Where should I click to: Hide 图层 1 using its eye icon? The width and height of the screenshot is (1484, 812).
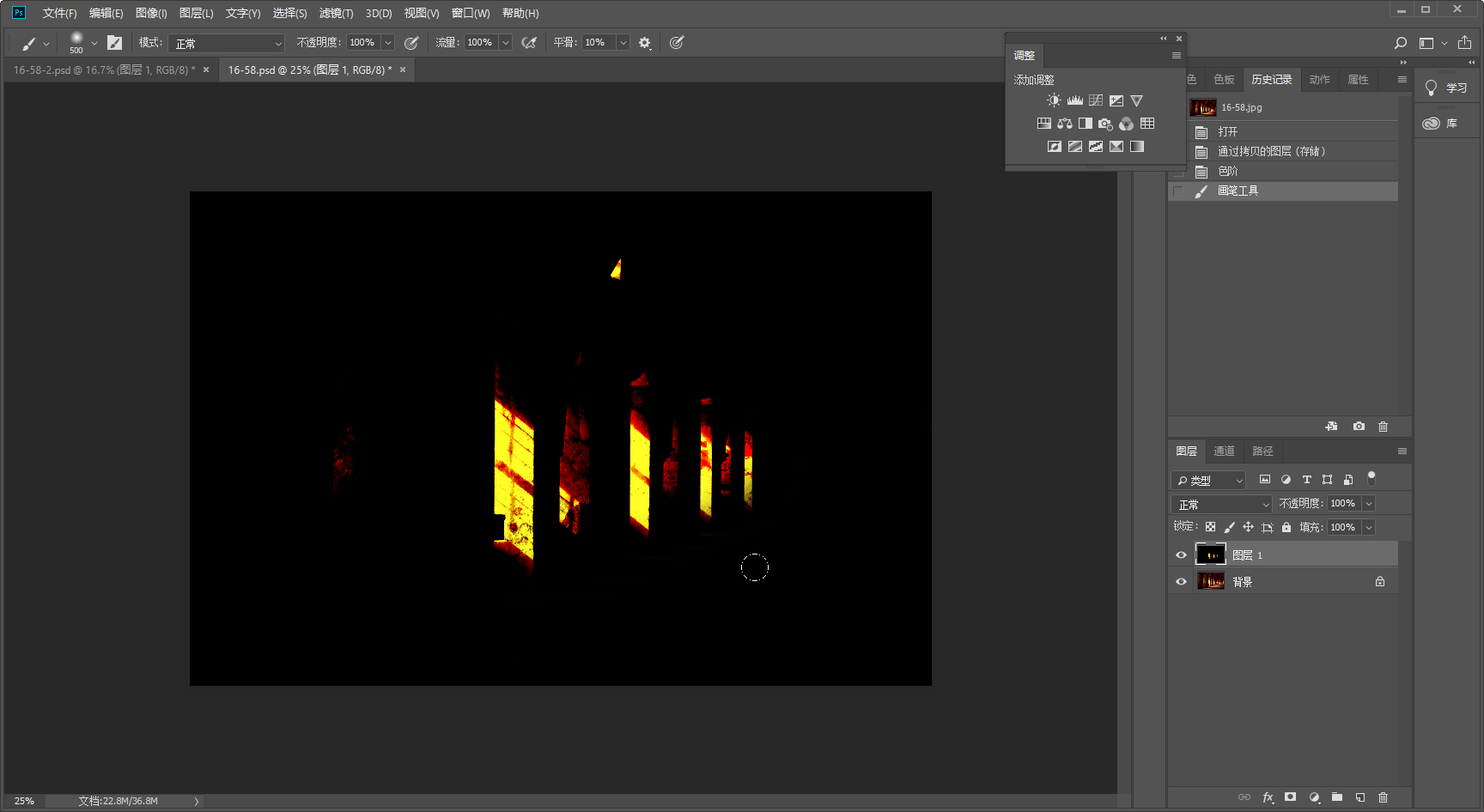pos(1181,555)
